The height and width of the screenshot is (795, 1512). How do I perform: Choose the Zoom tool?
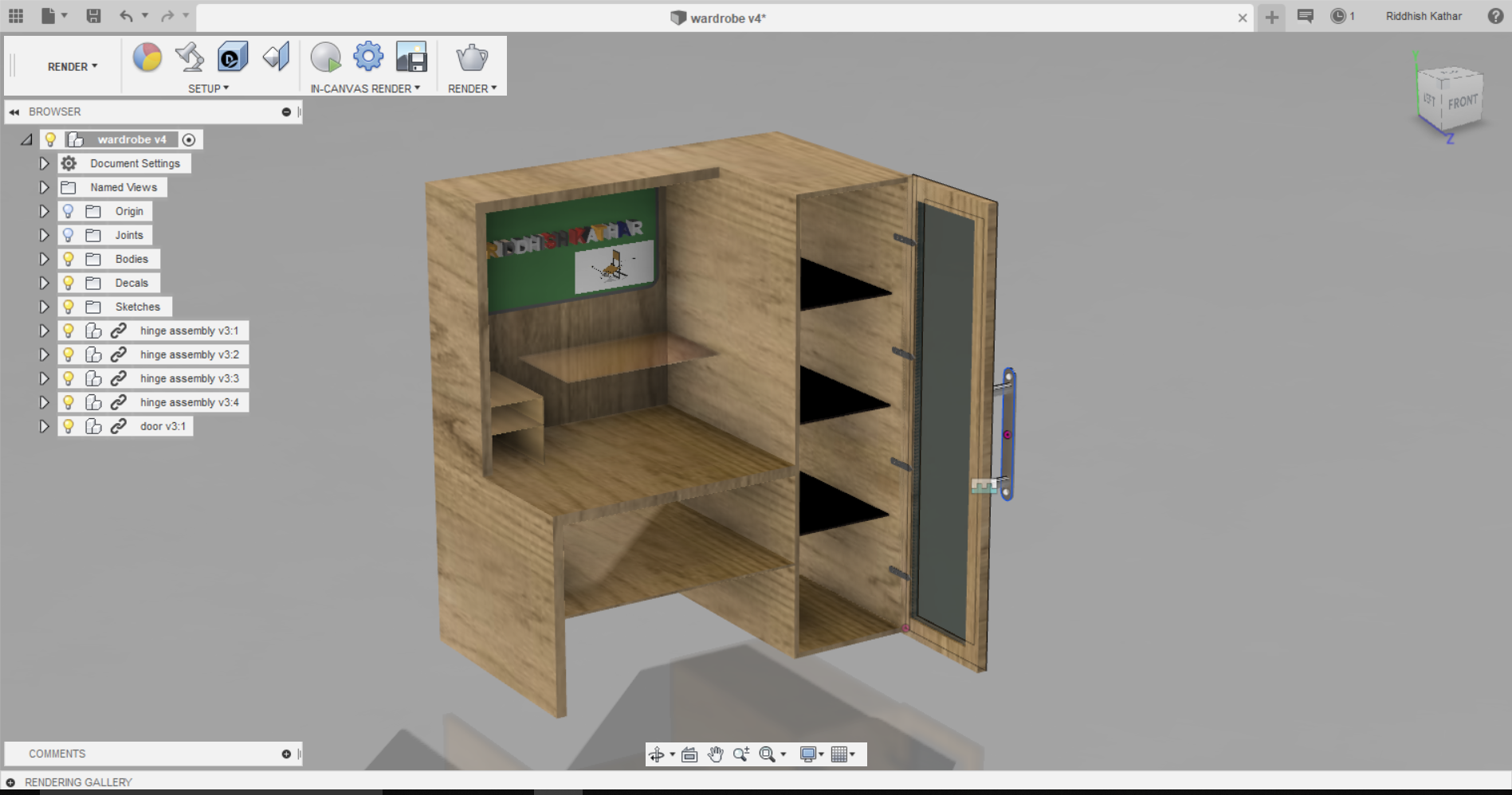click(x=741, y=754)
